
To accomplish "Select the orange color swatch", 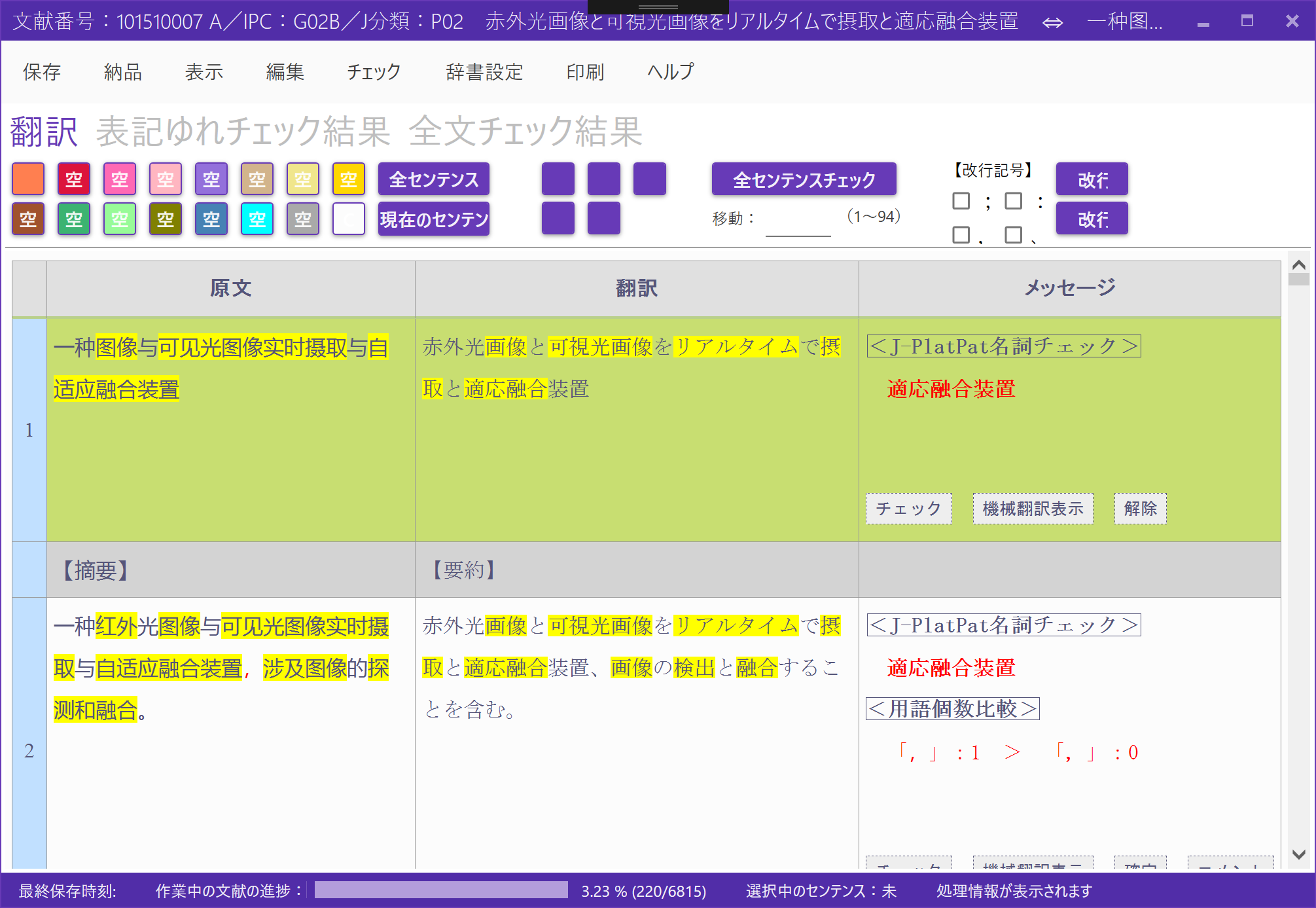I will pyautogui.click(x=28, y=179).
